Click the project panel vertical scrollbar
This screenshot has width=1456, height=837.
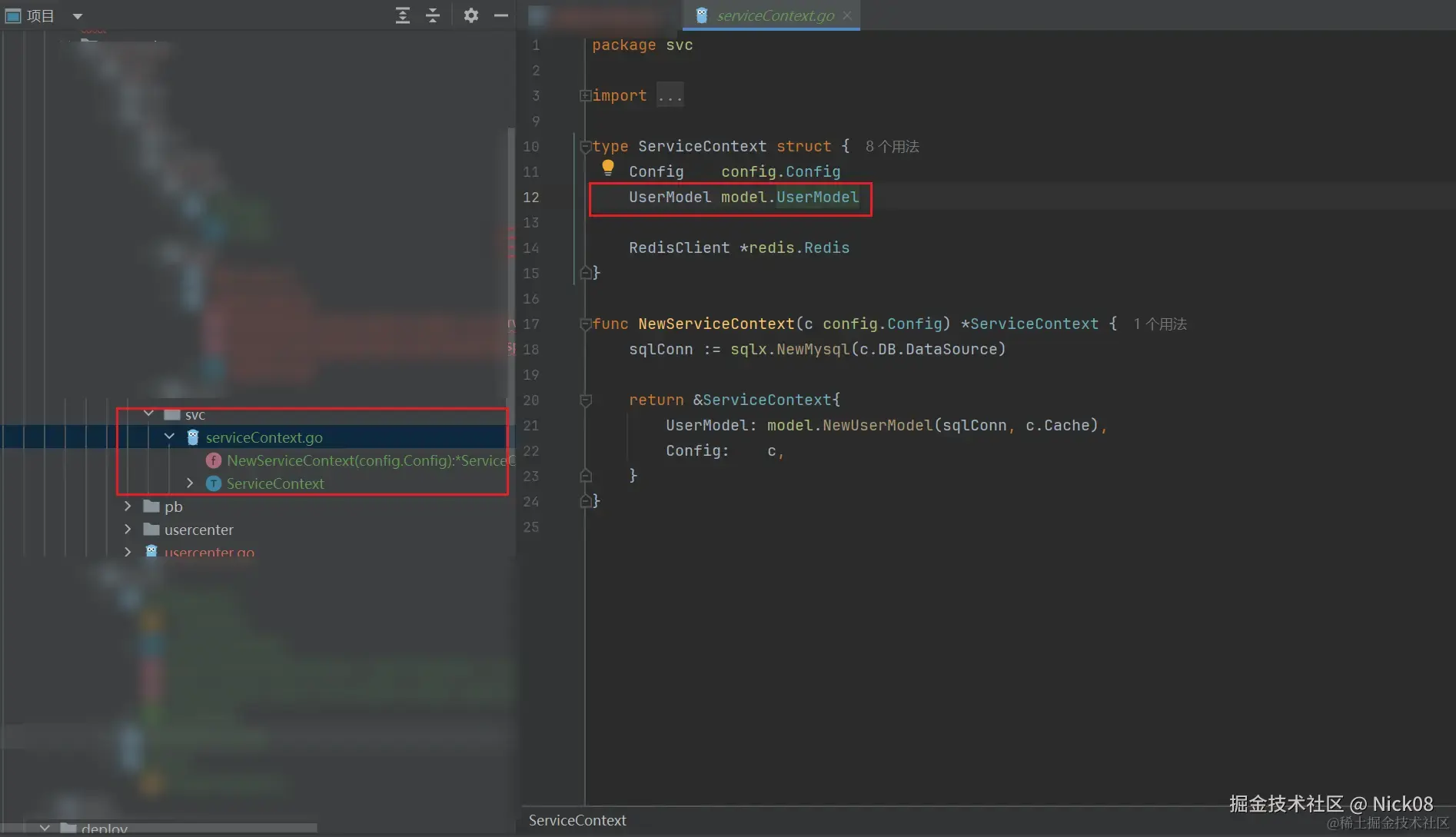click(x=511, y=261)
